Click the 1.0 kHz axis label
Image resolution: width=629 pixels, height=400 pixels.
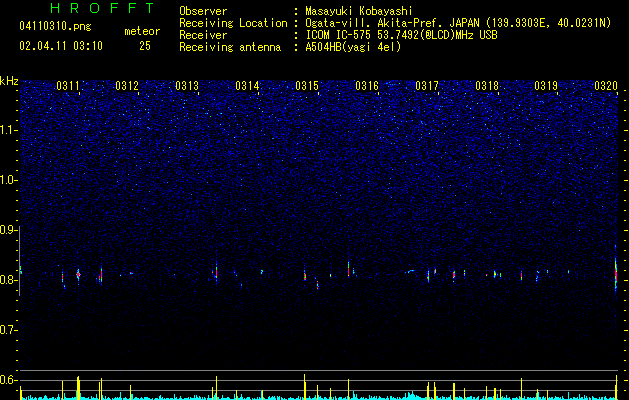click(9, 180)
